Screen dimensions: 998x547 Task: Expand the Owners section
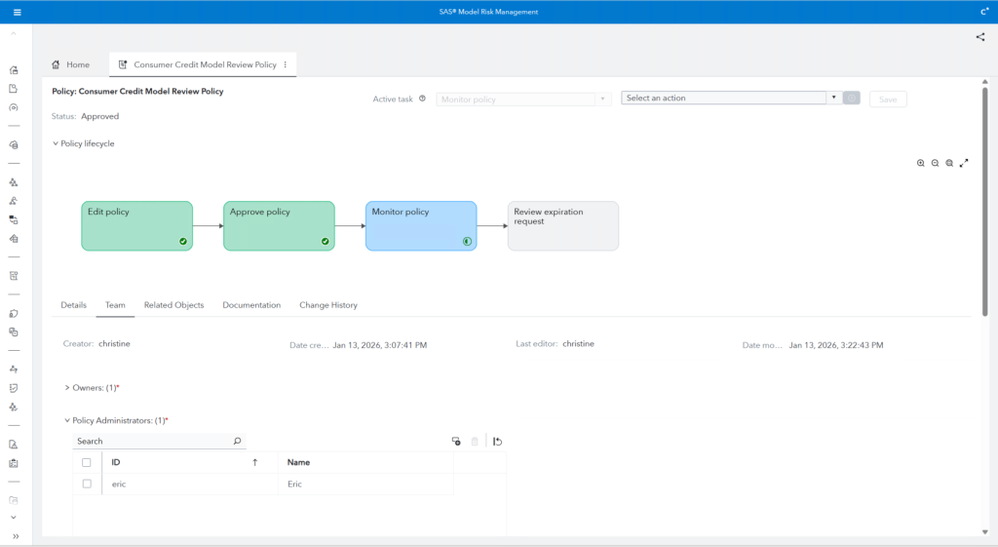click(x=67, y=387)
